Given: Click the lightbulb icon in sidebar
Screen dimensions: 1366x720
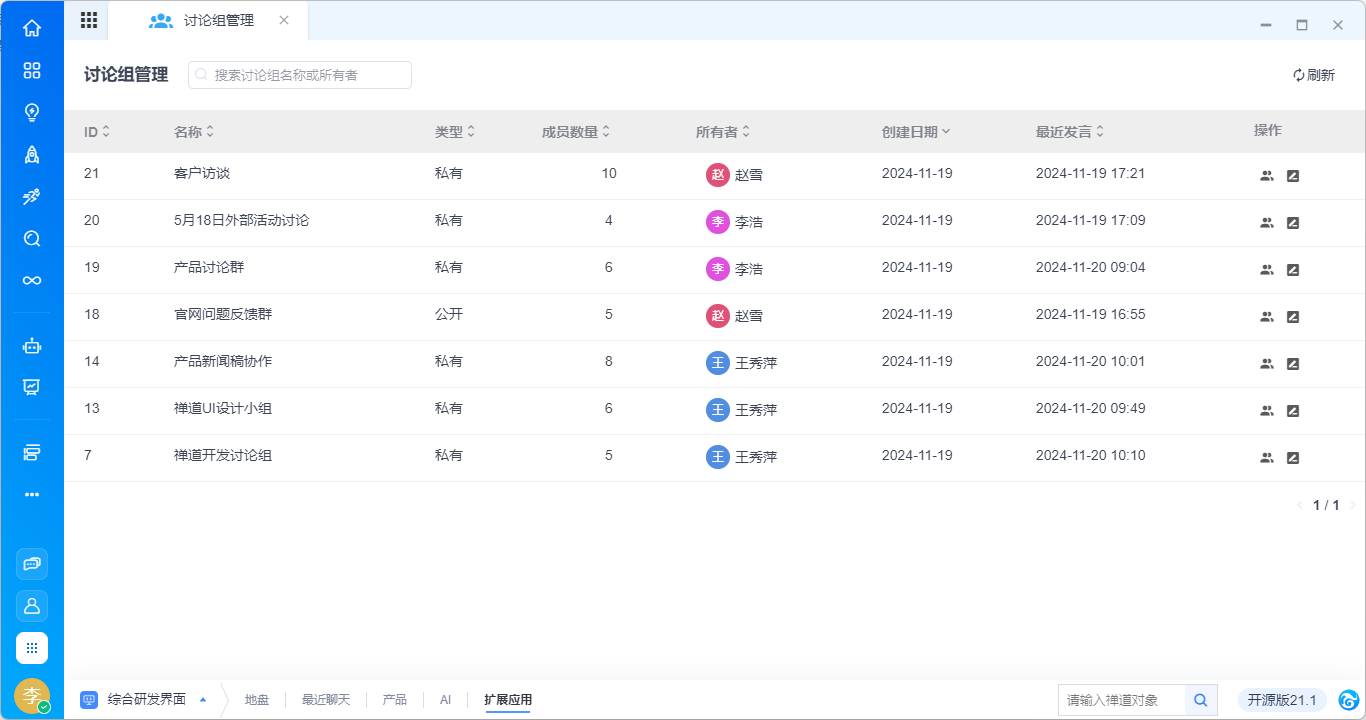Looking at the screenshot, I should click(x=32, y=112).
